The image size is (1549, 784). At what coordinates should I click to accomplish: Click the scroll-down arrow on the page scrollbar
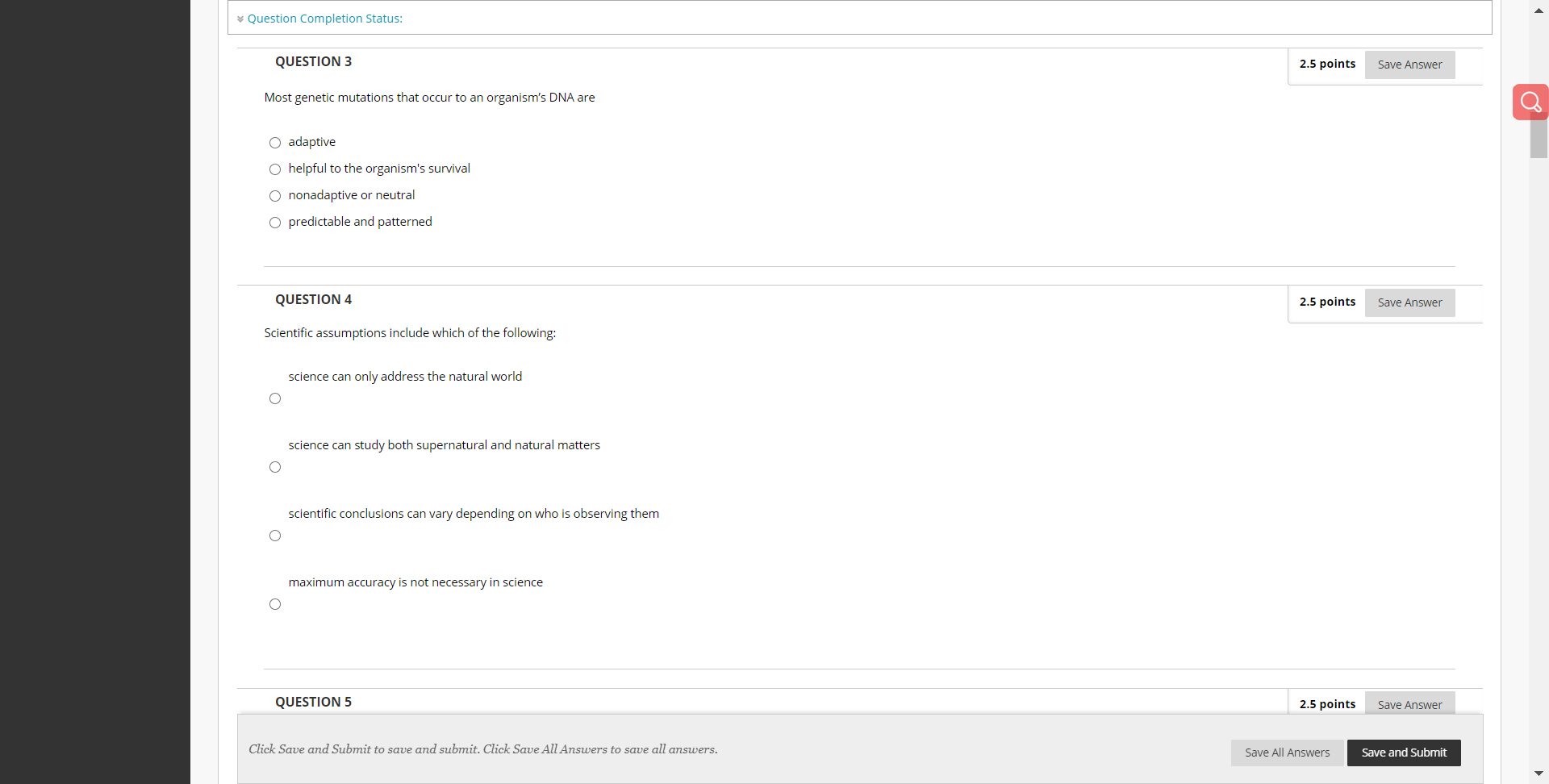click(1539, 774)
